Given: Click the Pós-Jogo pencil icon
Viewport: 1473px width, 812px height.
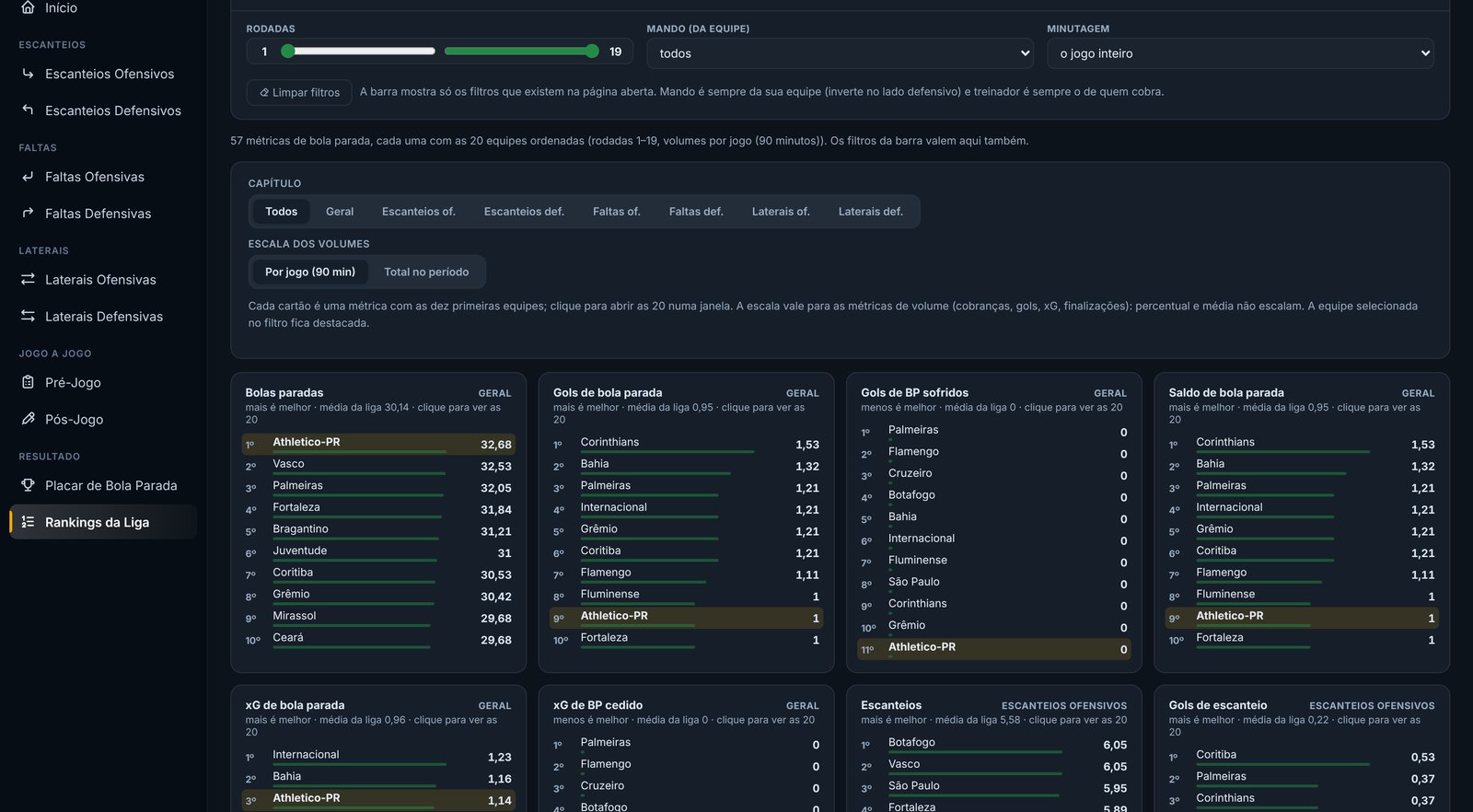Looking at the screenshot, I should point(28,420).
